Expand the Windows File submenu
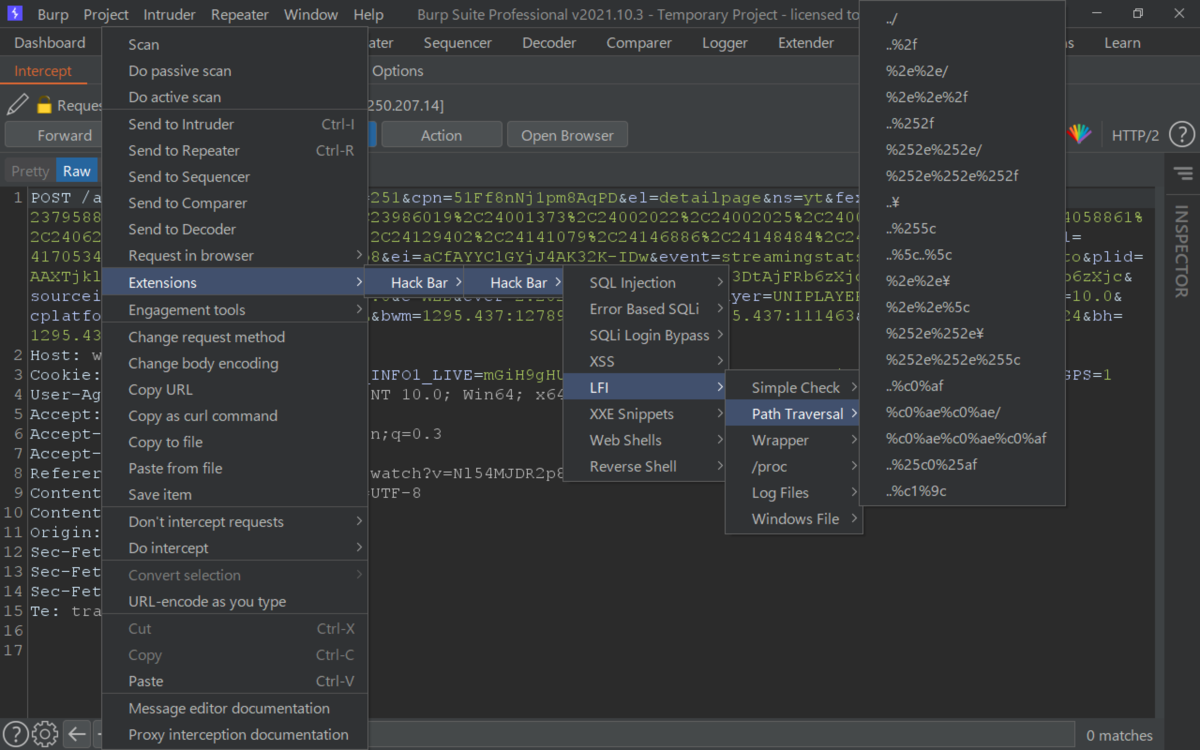This screenshot has height=750, width=1200. click(x=794, y=519)
